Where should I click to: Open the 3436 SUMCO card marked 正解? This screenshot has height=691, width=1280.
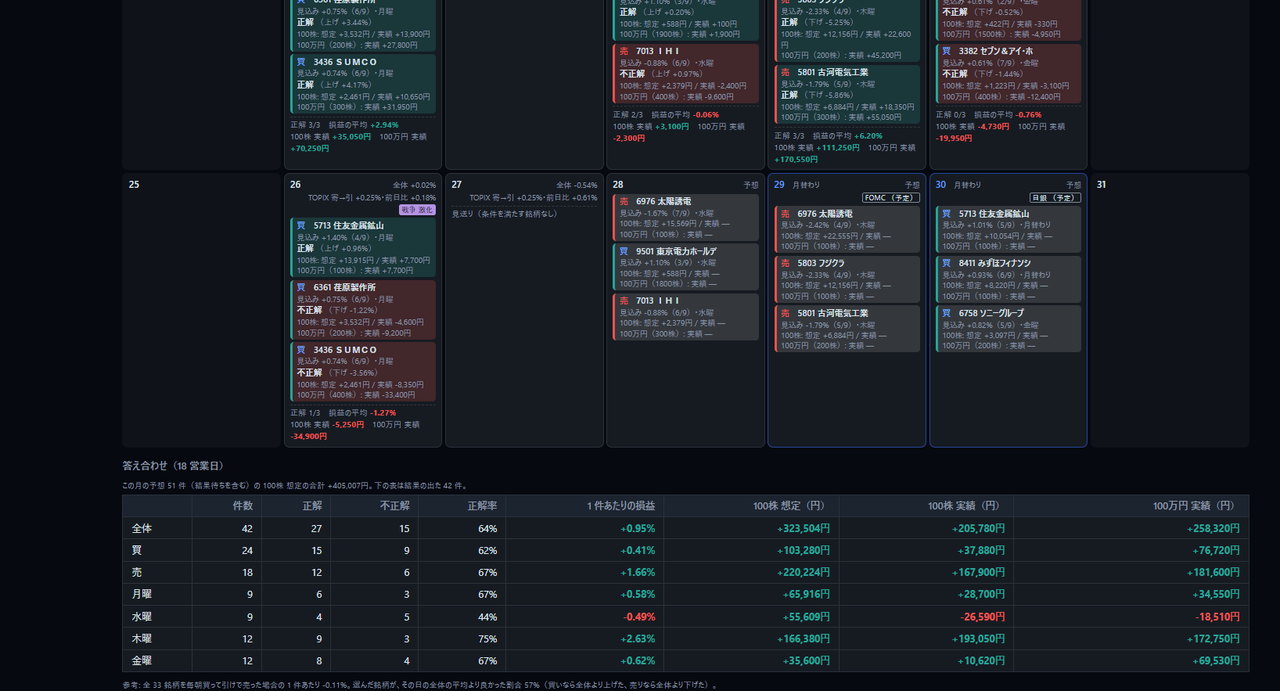coord(363,84)
